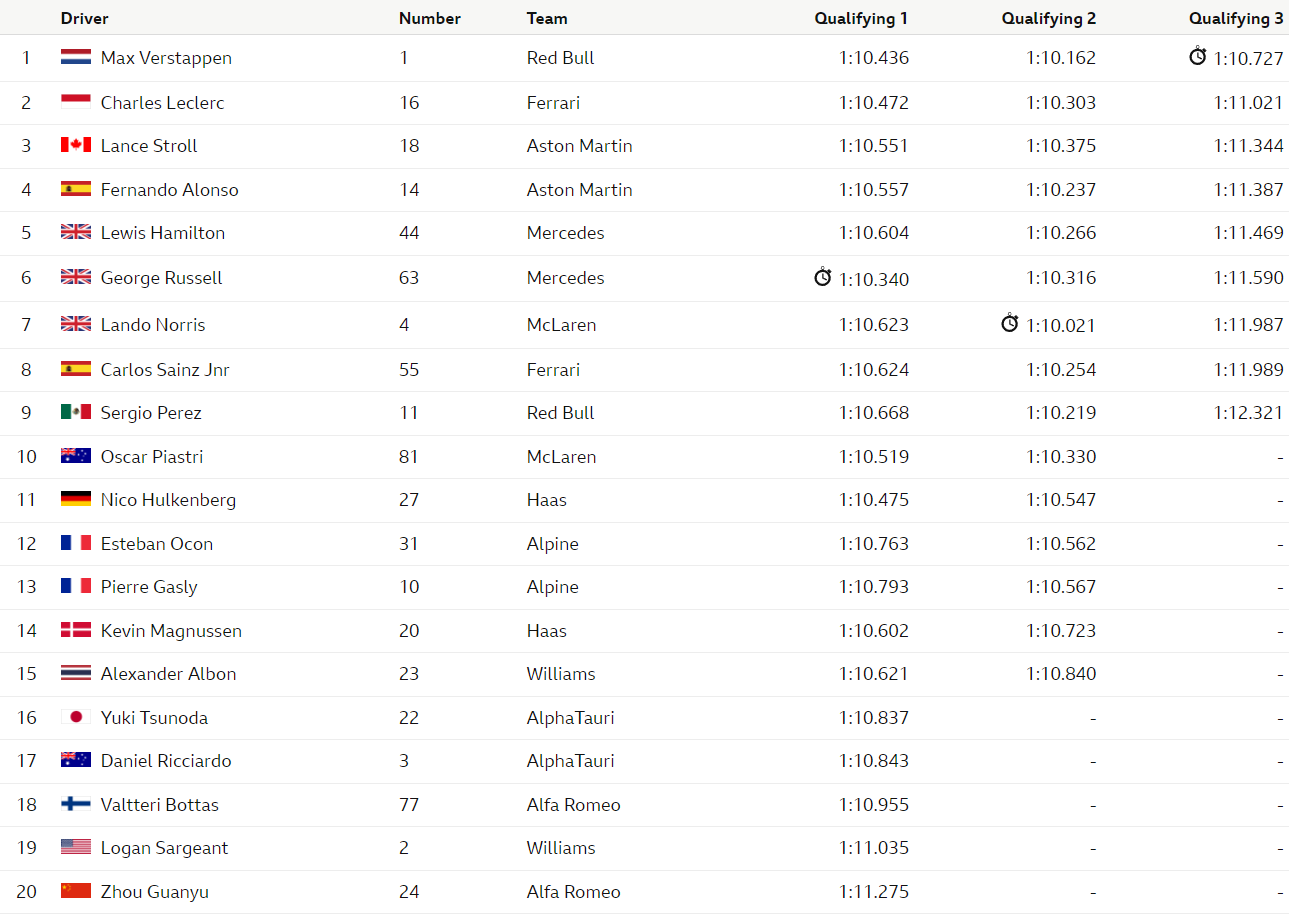The width and height of the screenshot is (1306, 917).
Task: Click the Qualifying 1 column header
Action: point(861,18)
